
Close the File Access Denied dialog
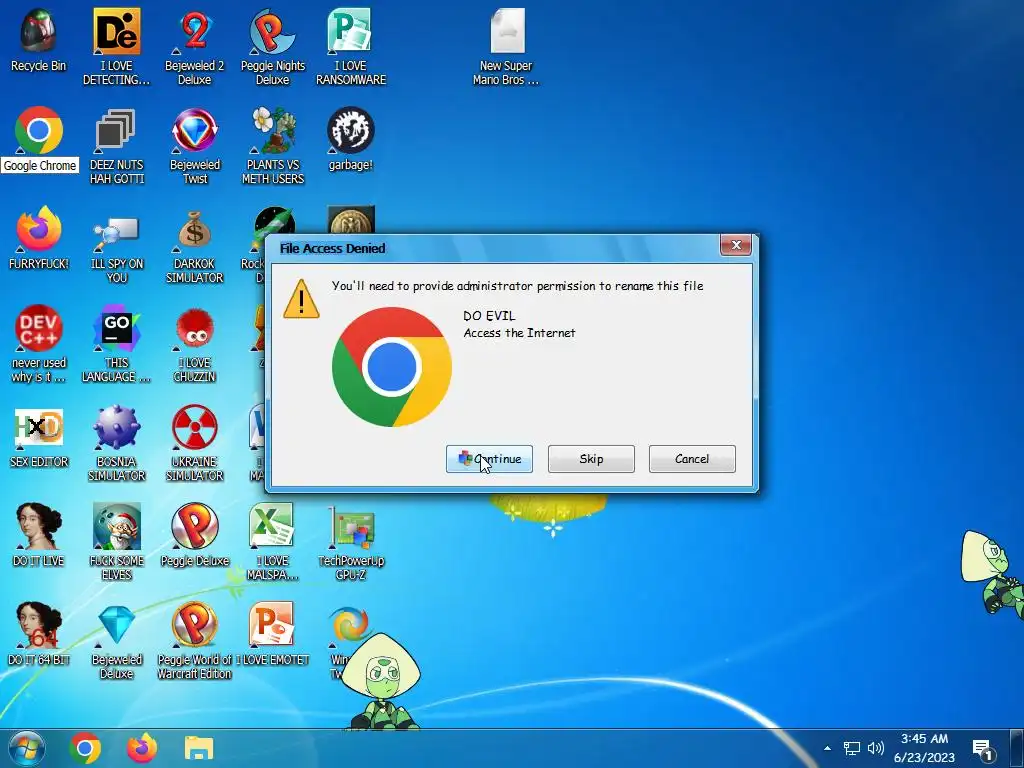click(x=736, y=246)
